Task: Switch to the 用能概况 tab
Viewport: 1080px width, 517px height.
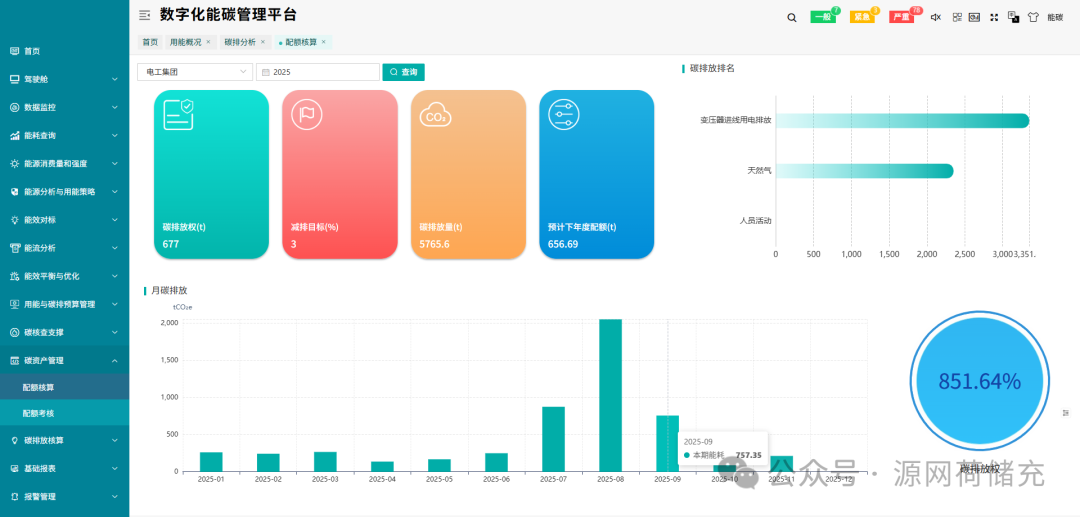Action: pos(185,42)
